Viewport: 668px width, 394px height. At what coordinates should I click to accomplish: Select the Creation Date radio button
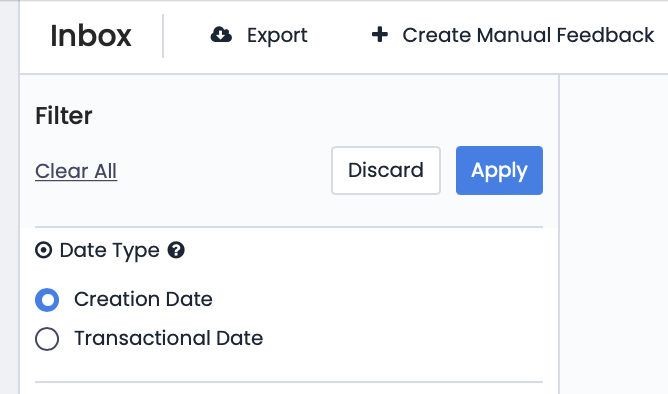pos(47,300)
